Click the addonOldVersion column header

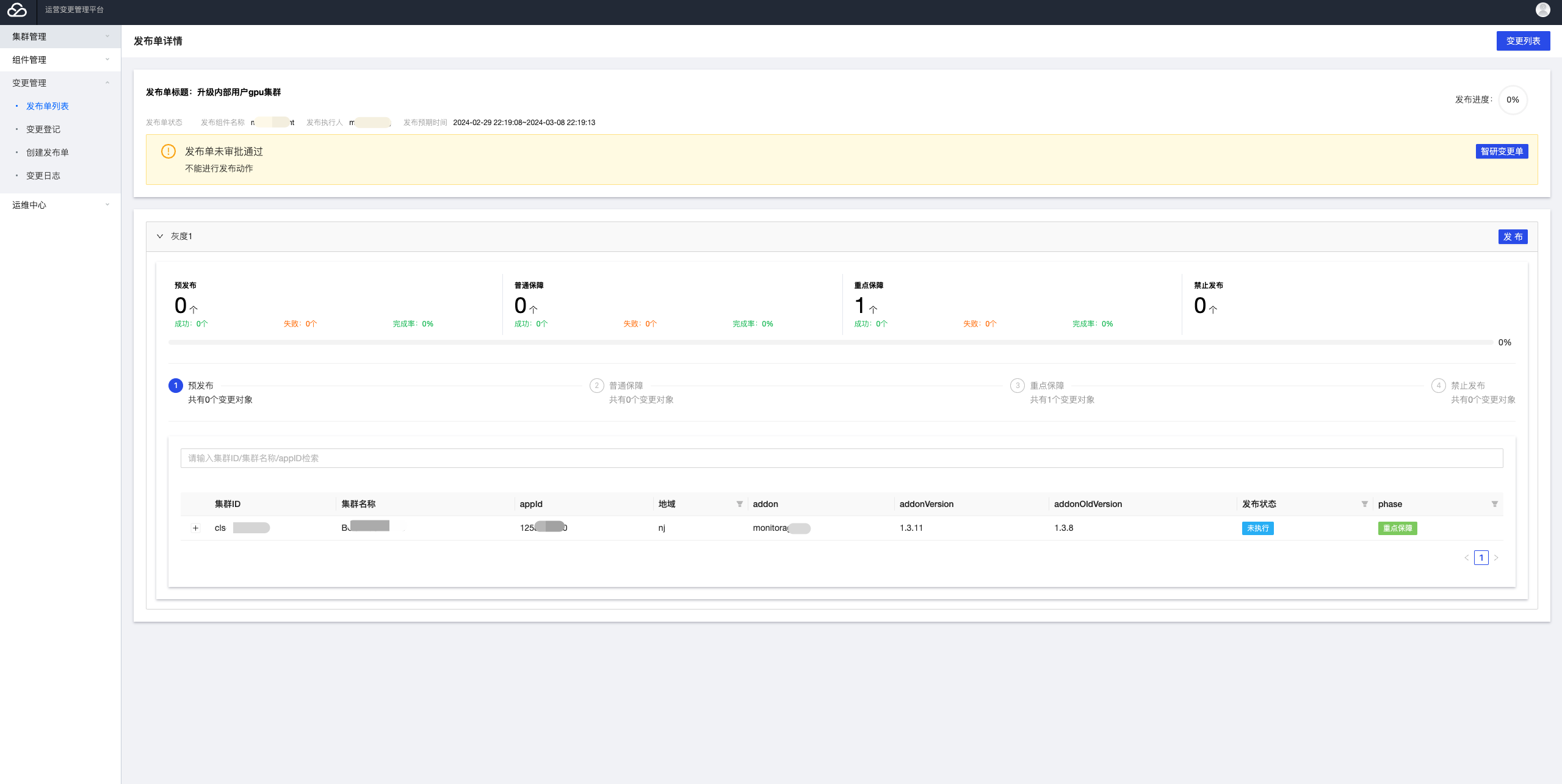pos(1088,504)
